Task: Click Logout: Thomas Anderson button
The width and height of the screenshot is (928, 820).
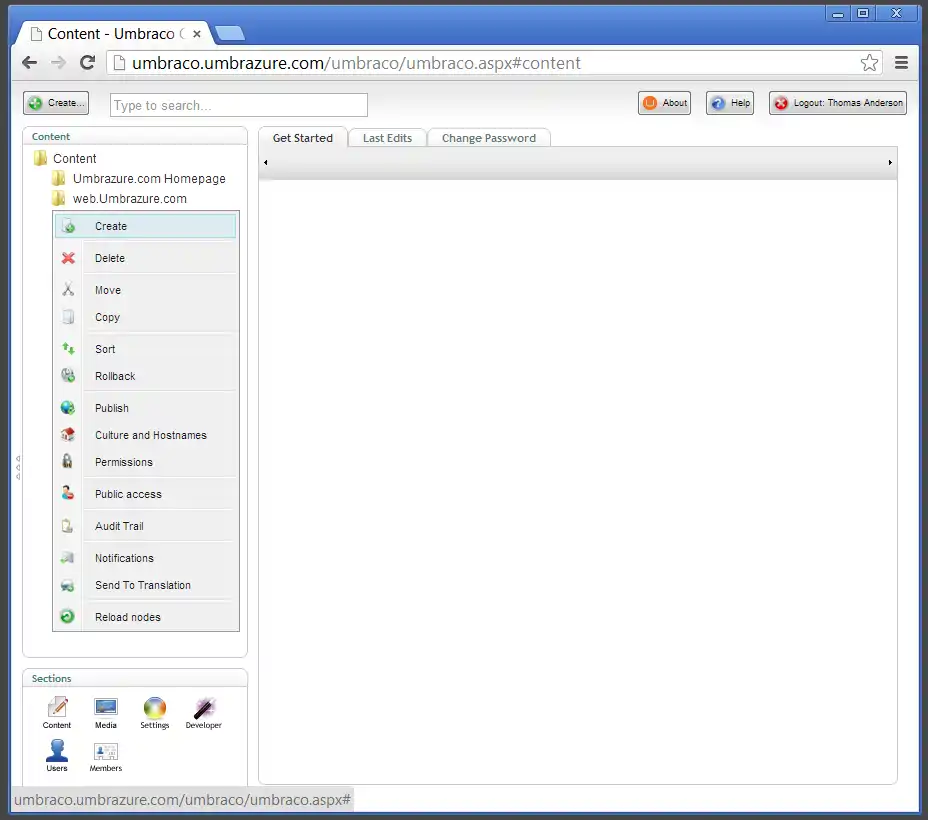Action: click(838, 103)
